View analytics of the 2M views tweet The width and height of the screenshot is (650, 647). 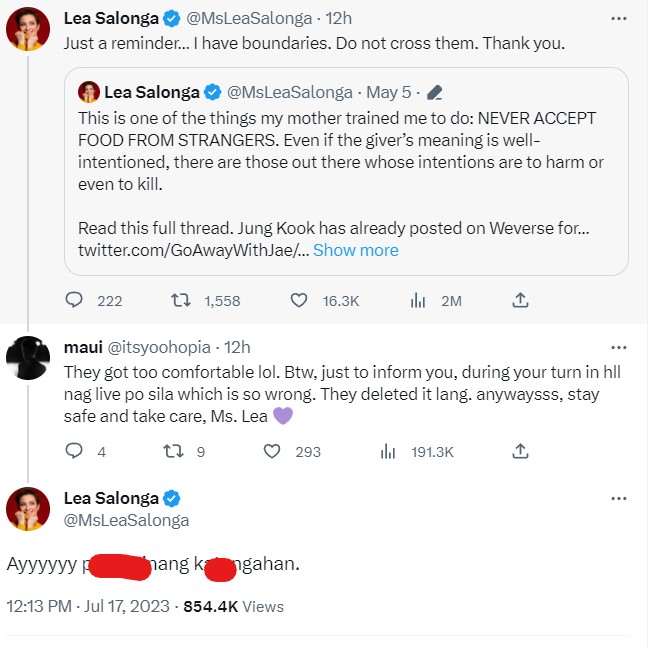[419, 300]
